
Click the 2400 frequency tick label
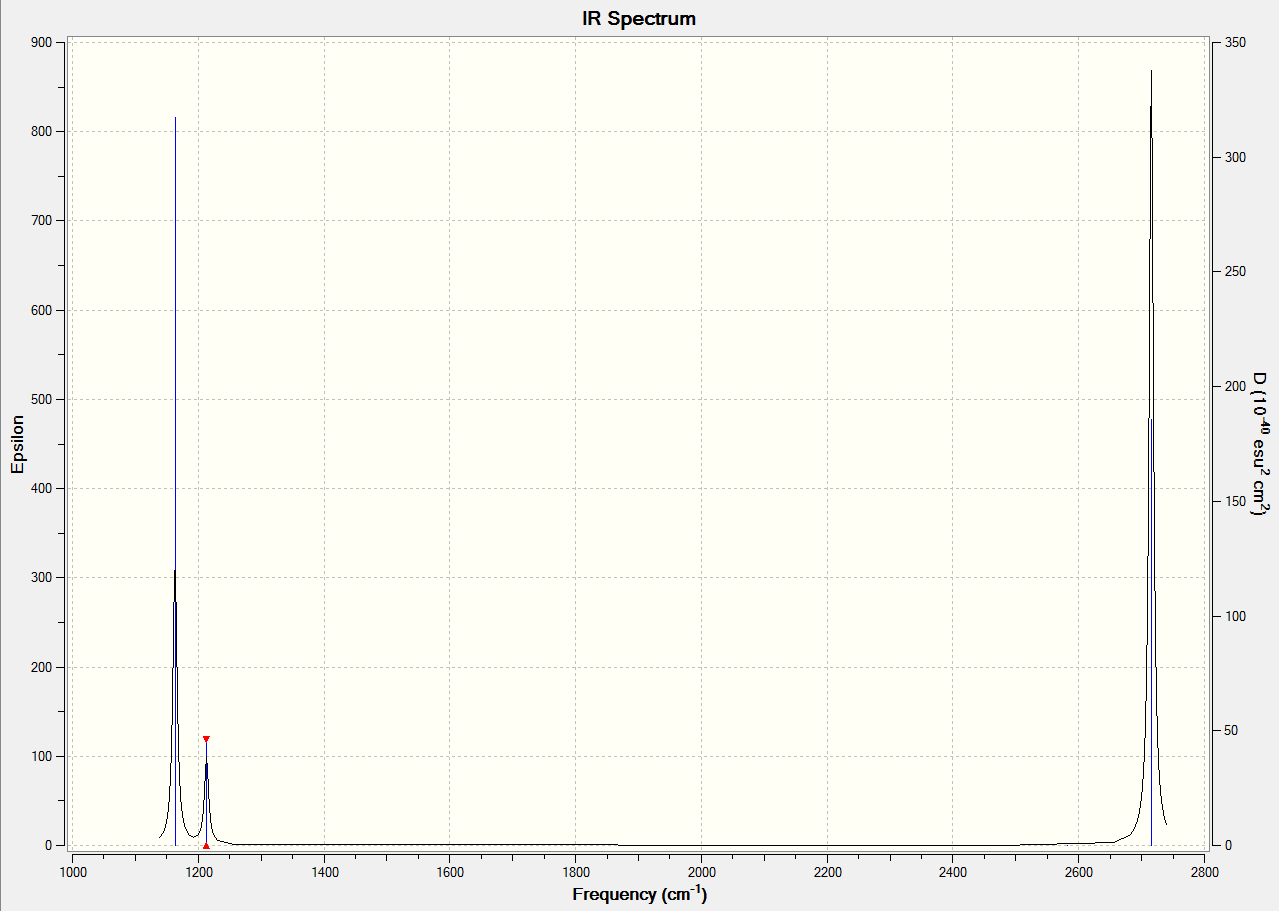point(953,872)
